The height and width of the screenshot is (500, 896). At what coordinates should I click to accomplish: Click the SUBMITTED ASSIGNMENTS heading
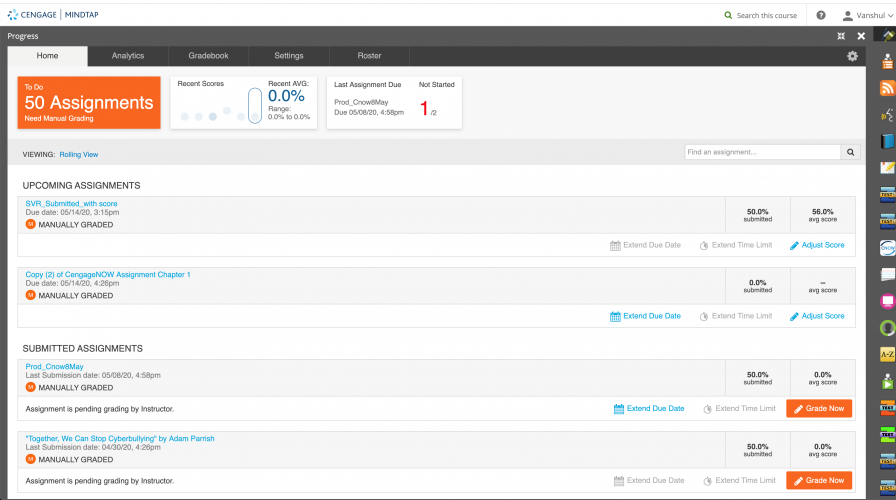tap(83, 349)
